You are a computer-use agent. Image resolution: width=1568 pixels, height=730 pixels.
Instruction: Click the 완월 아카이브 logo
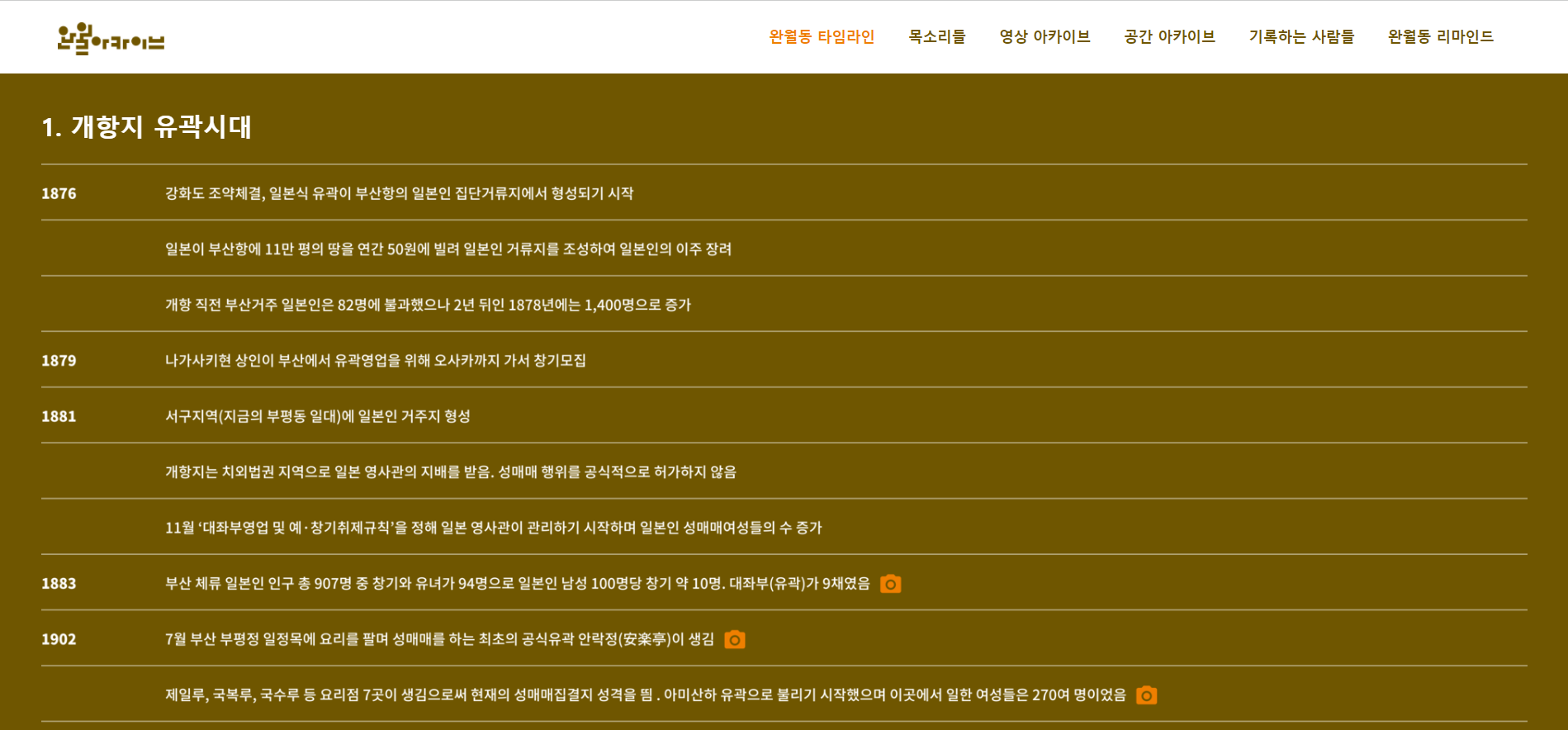(x=111, y=38)
